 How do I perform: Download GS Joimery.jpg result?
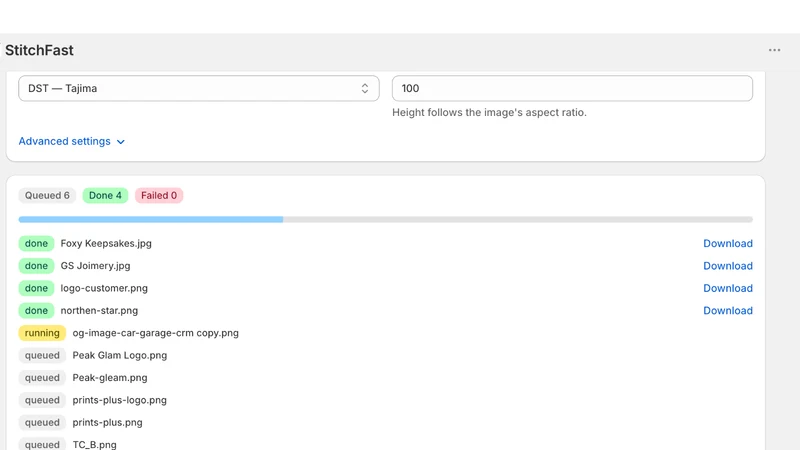[x=728, y=266]
